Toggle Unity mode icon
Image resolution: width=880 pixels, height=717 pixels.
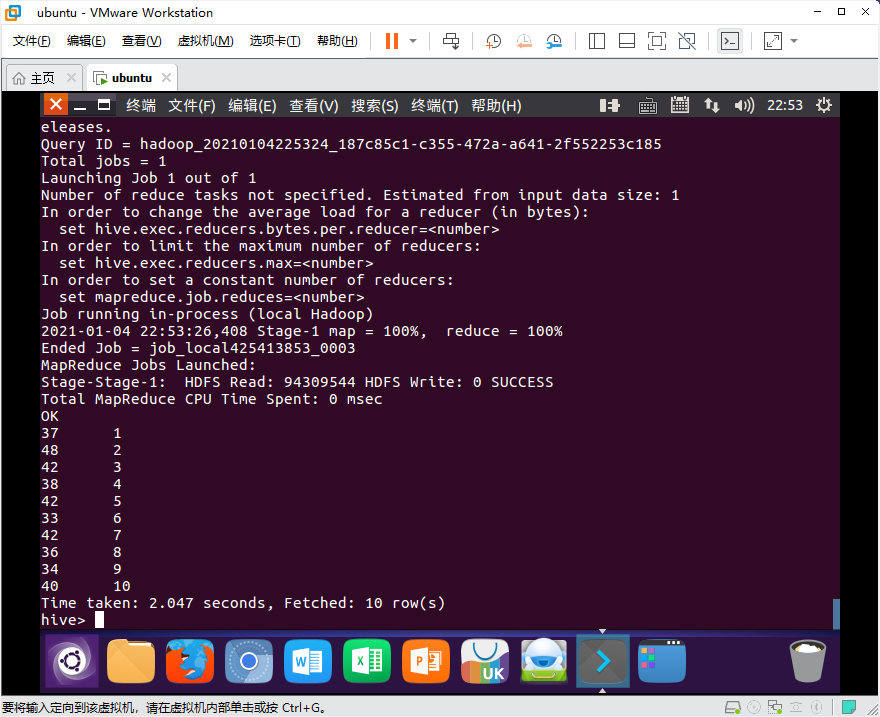tap(687, 41)
